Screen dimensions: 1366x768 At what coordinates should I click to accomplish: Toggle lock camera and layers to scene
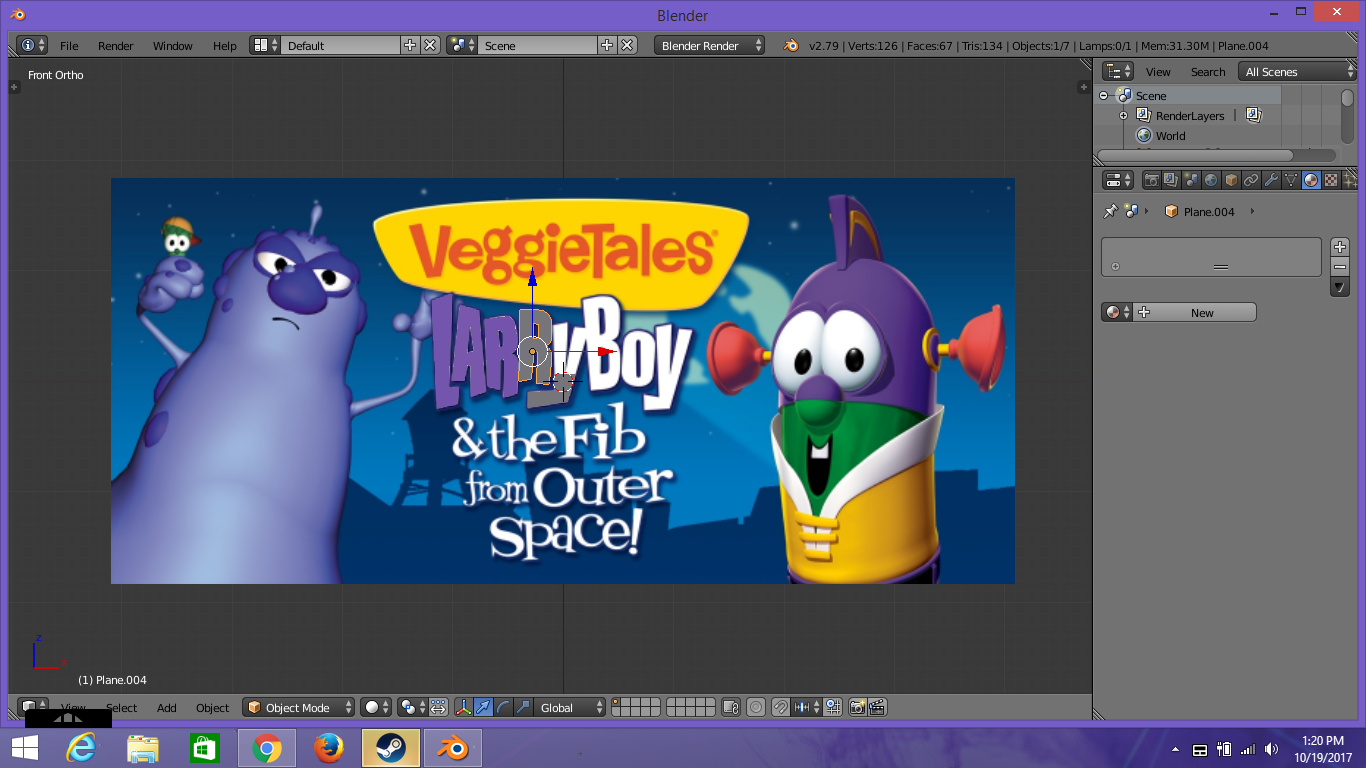pos(731,707)
